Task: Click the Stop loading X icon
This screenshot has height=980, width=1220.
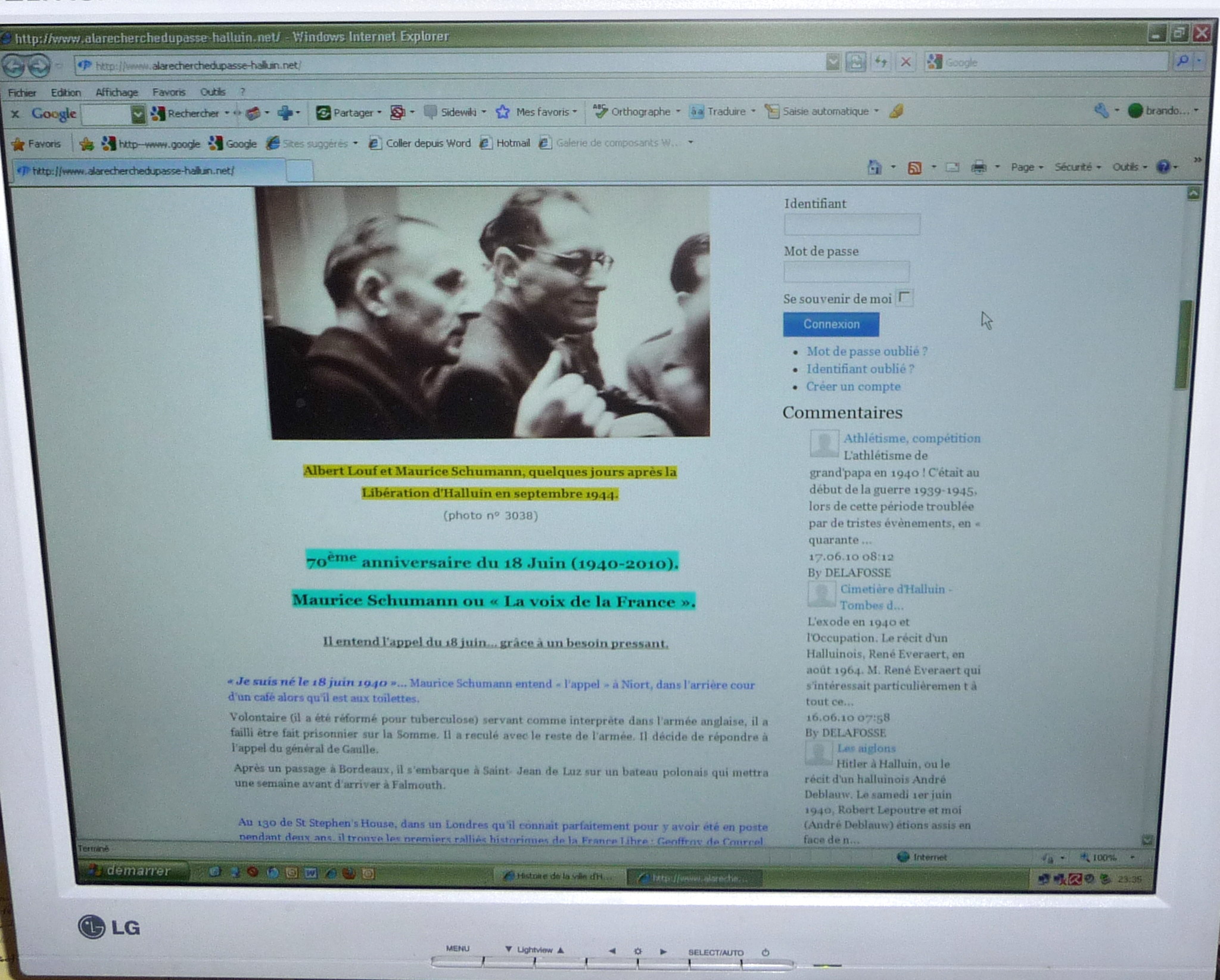Action: point(905,61)
